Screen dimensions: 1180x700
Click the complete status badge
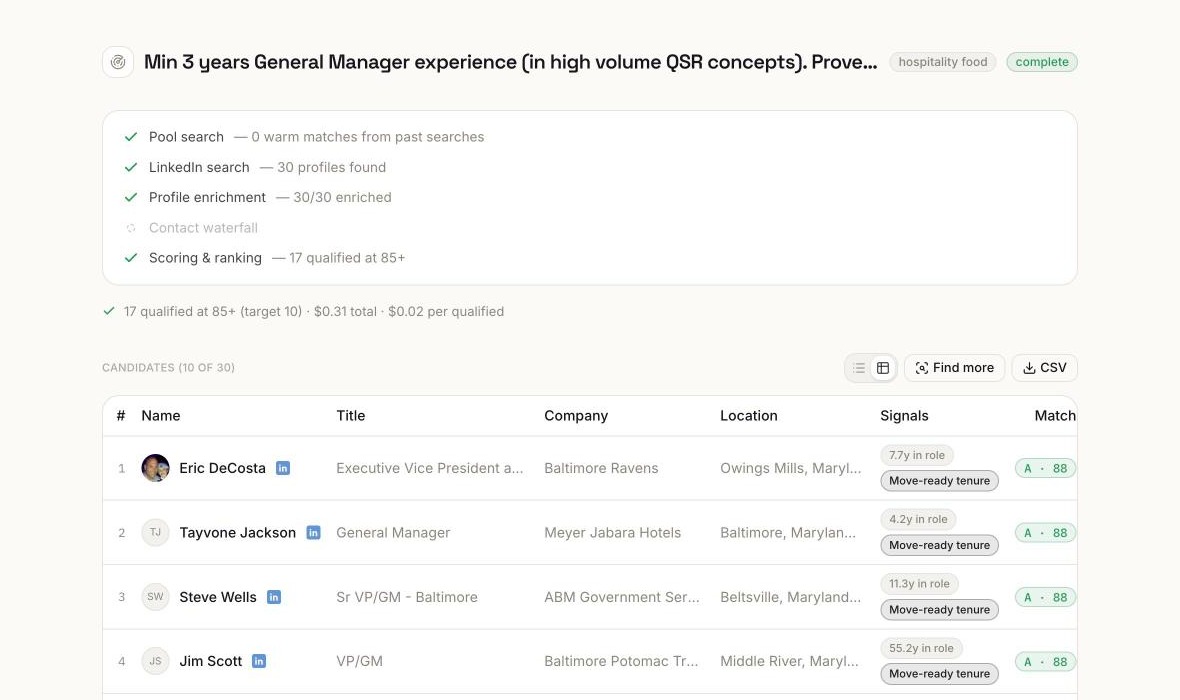pyautogui.click(x=1042, y=62)
